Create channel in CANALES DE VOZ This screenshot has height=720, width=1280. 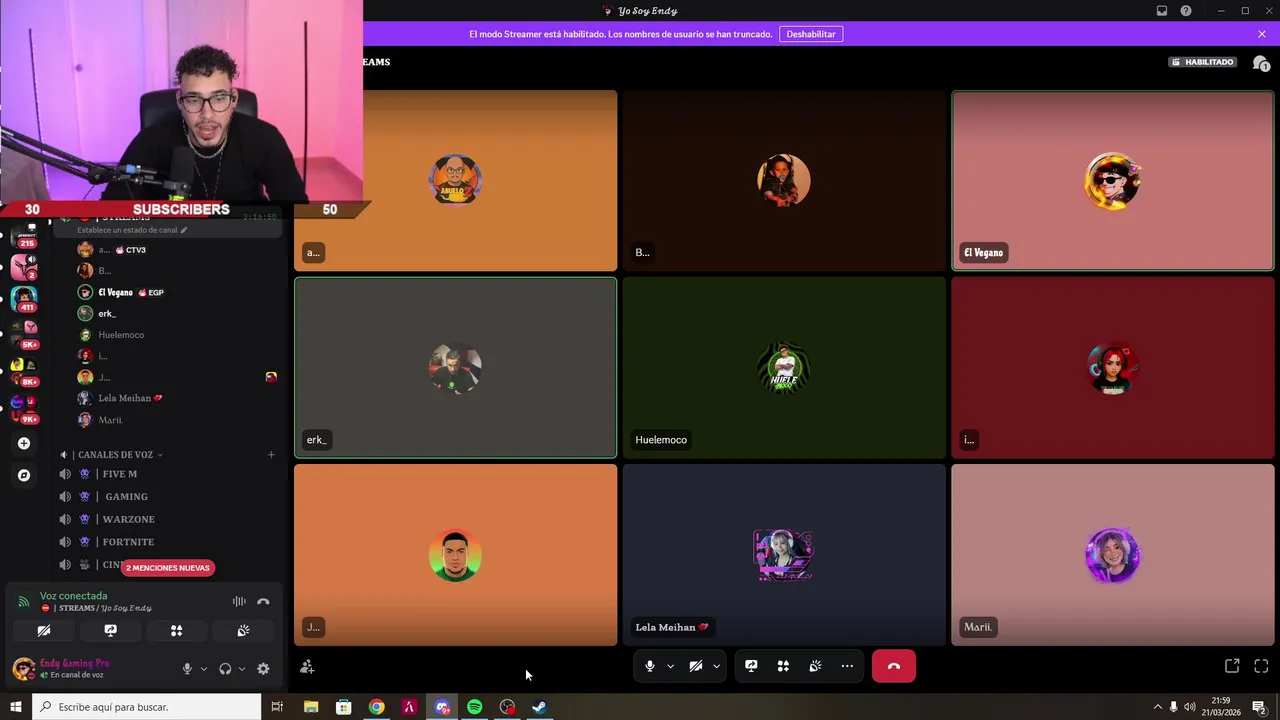(270, 455)
